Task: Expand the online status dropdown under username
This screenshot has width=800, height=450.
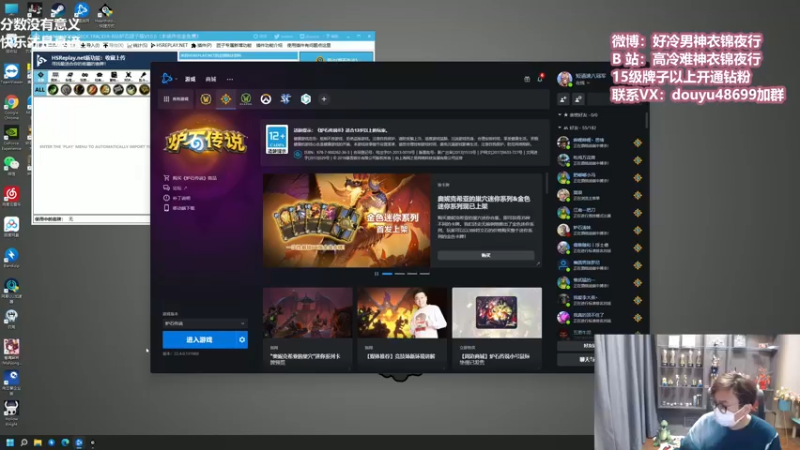Action: coord(582,83)
